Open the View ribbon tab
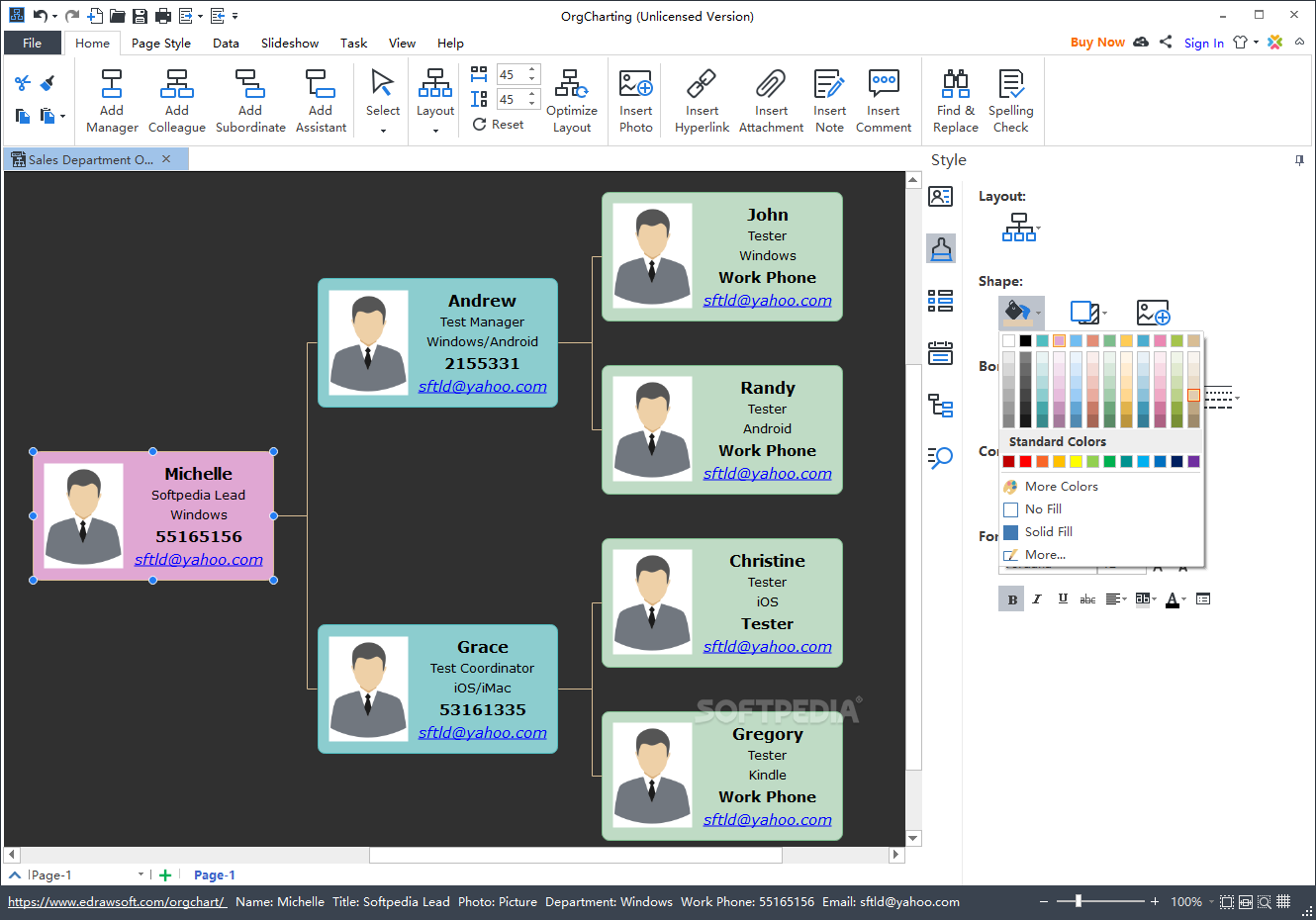This screenshot has width=1316, height=920. tap(402, 44)
